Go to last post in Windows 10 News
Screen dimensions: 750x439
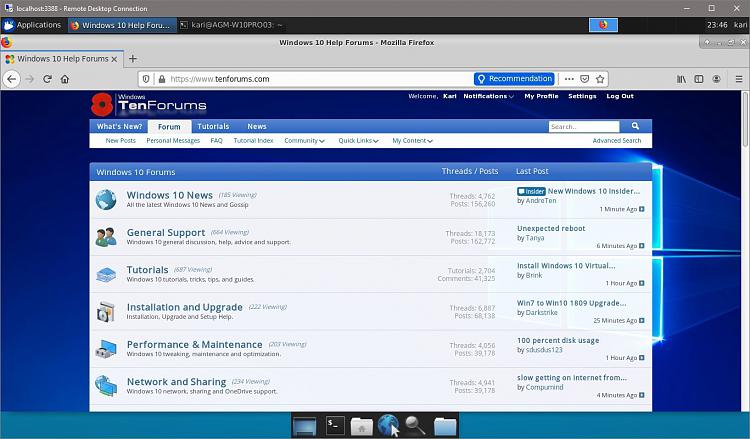(x=642, y=209)
